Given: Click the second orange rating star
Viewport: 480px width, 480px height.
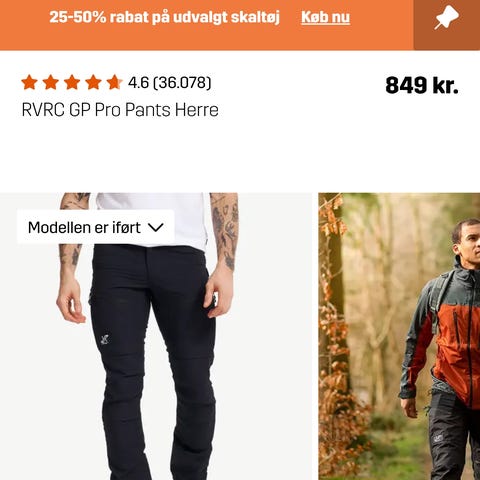Looking at the screenshot, I should click(x=51, y=82).
